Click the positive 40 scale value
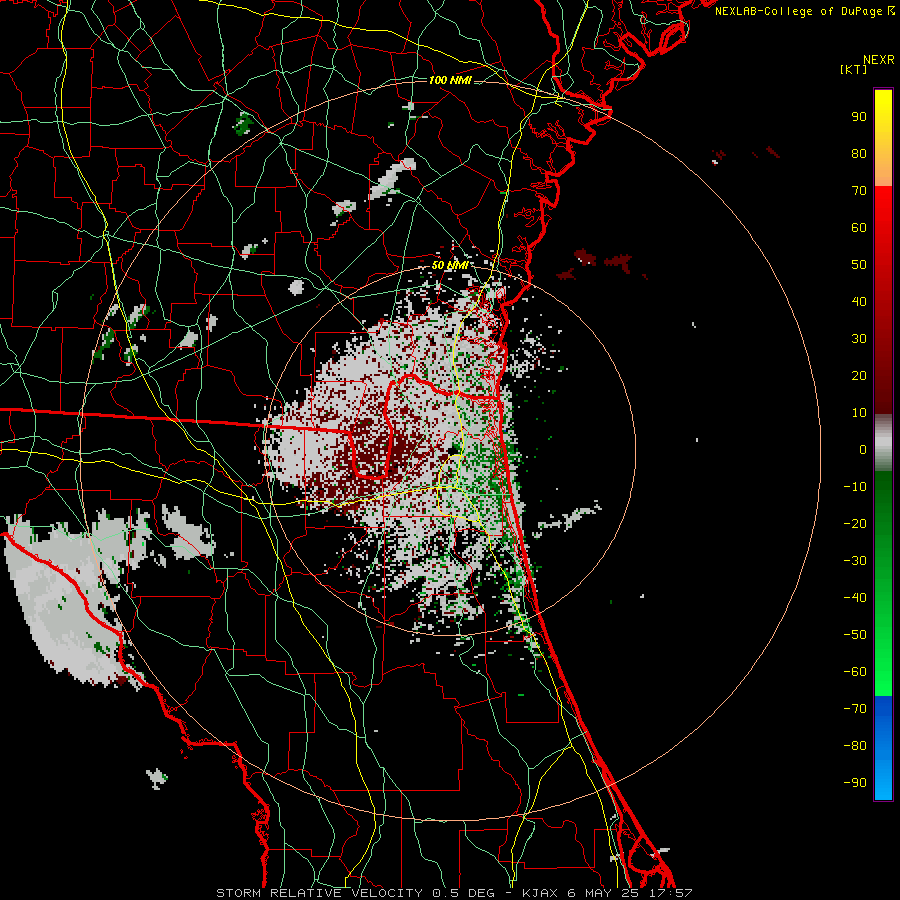This screenshot has height=900, width=900. [x=859, y=302]
